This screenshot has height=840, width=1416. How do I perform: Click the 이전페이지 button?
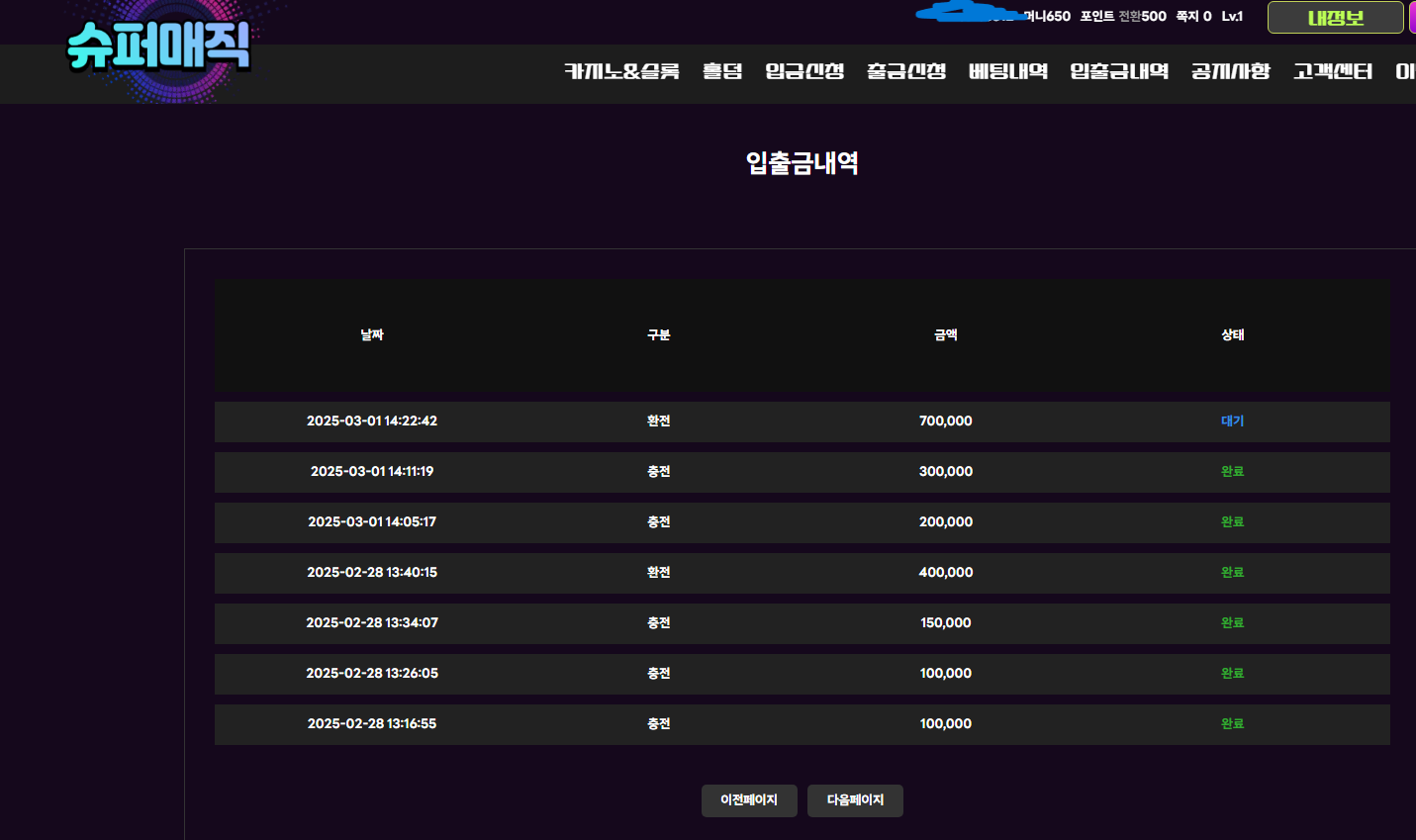749,800
